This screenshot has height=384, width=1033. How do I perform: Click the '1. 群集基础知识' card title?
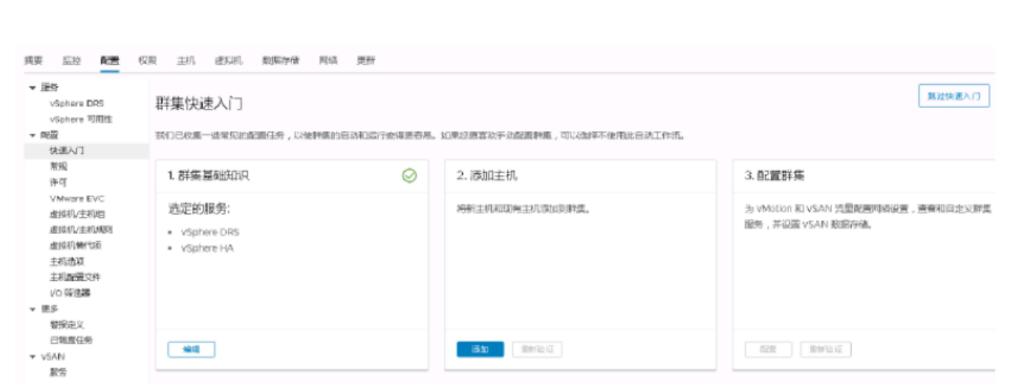(x=208, y=177)
